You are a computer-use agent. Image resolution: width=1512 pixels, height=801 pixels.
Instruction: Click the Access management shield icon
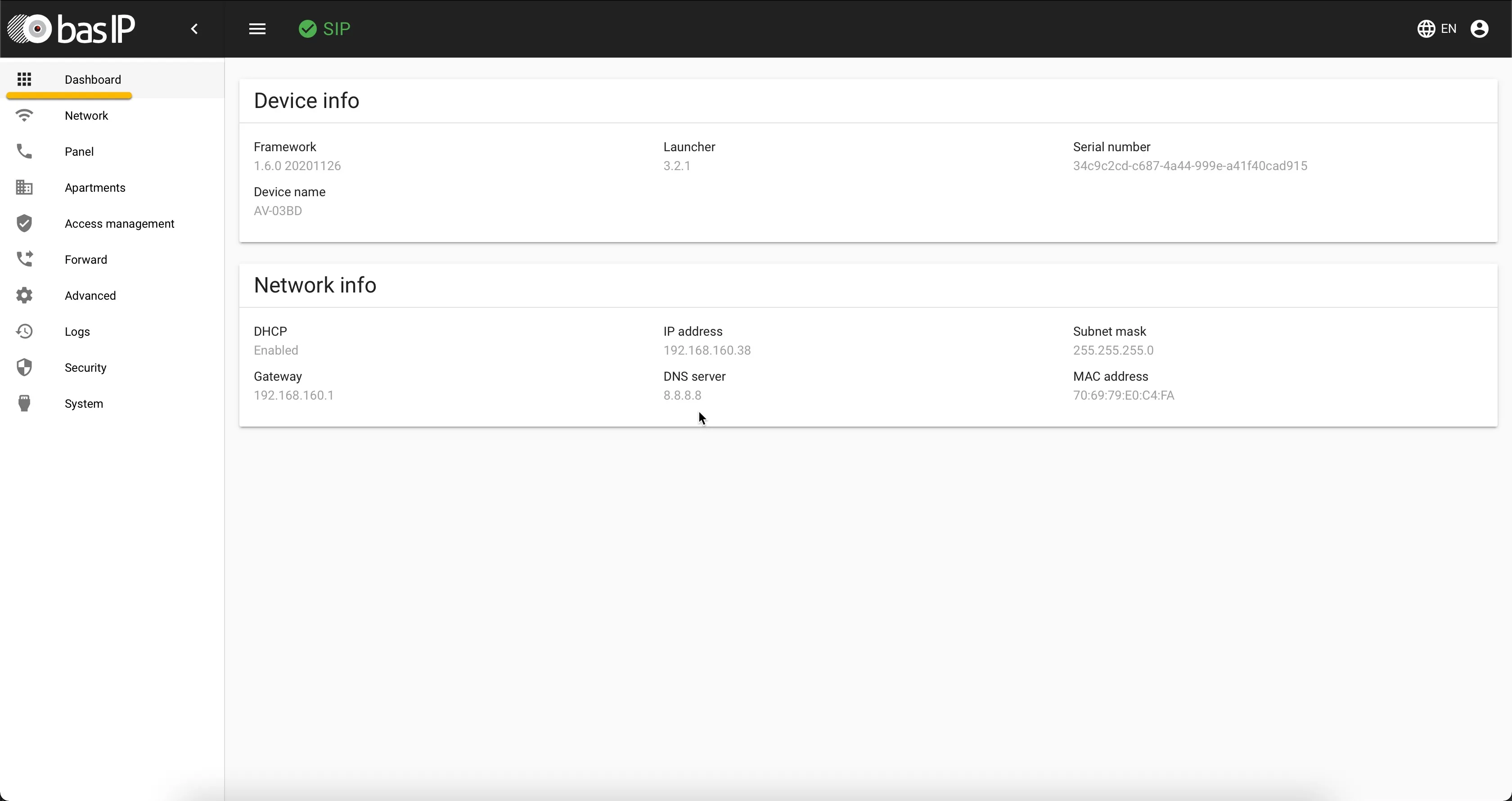click(24, 224)
